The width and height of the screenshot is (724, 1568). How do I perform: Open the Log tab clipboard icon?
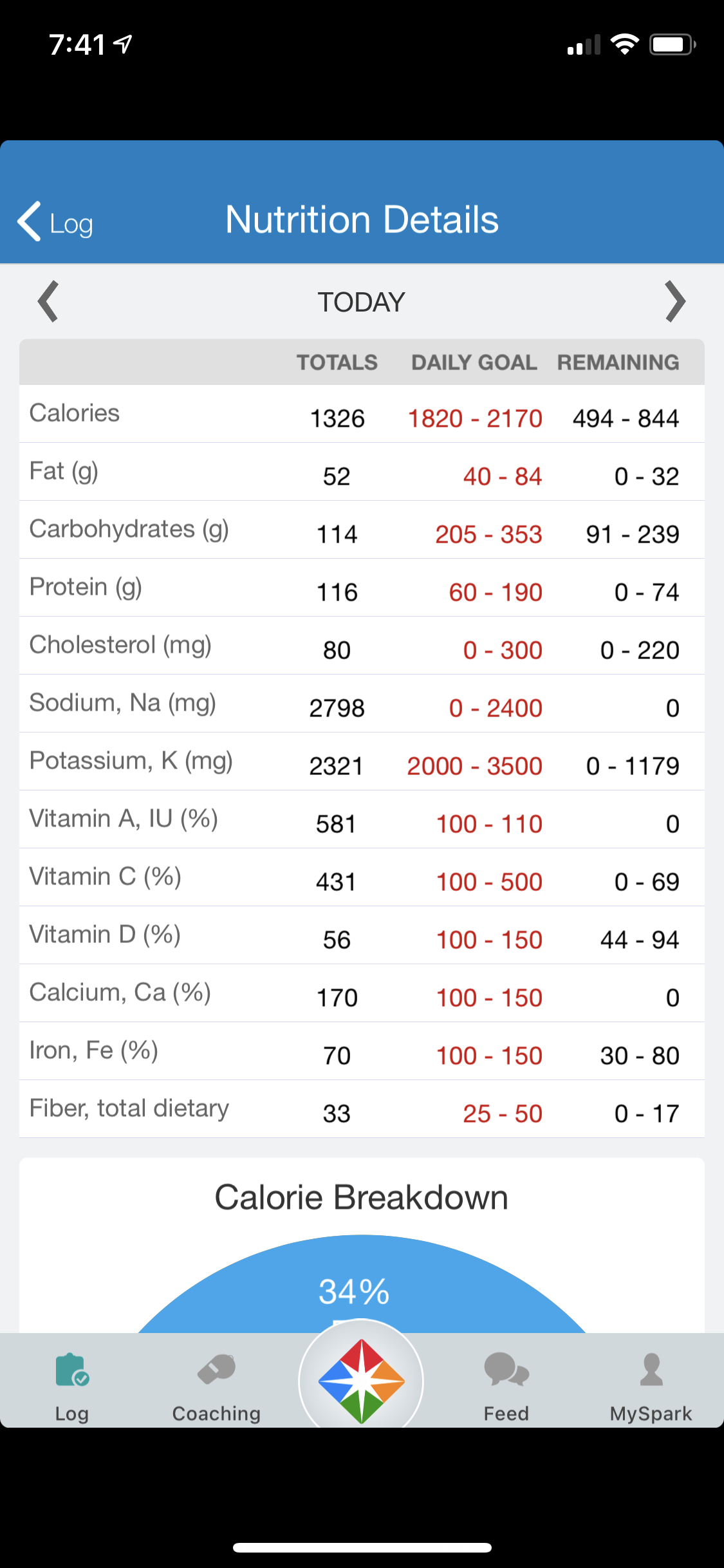[x=72, y=1370]
